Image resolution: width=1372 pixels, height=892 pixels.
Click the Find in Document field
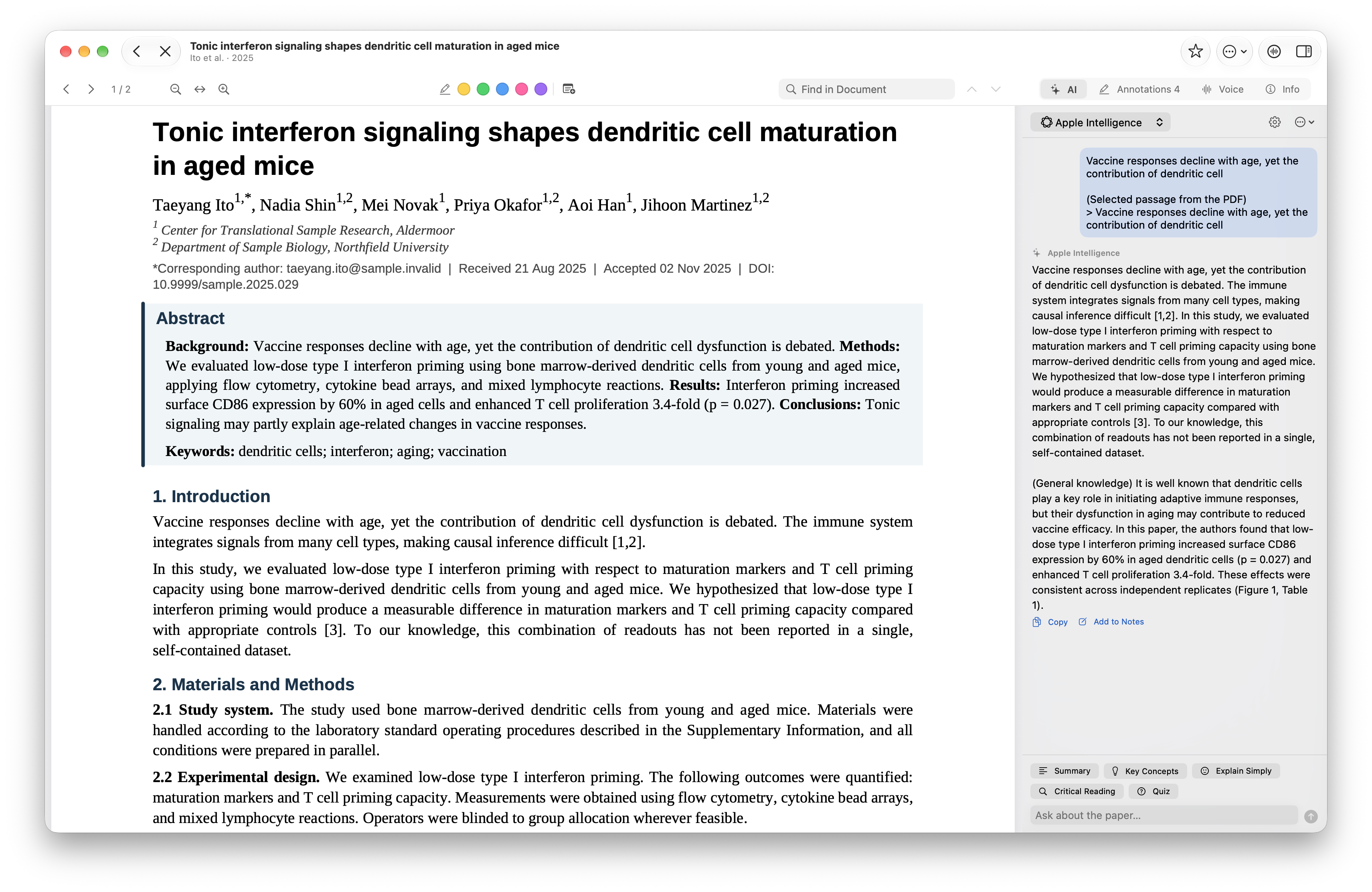866,89
